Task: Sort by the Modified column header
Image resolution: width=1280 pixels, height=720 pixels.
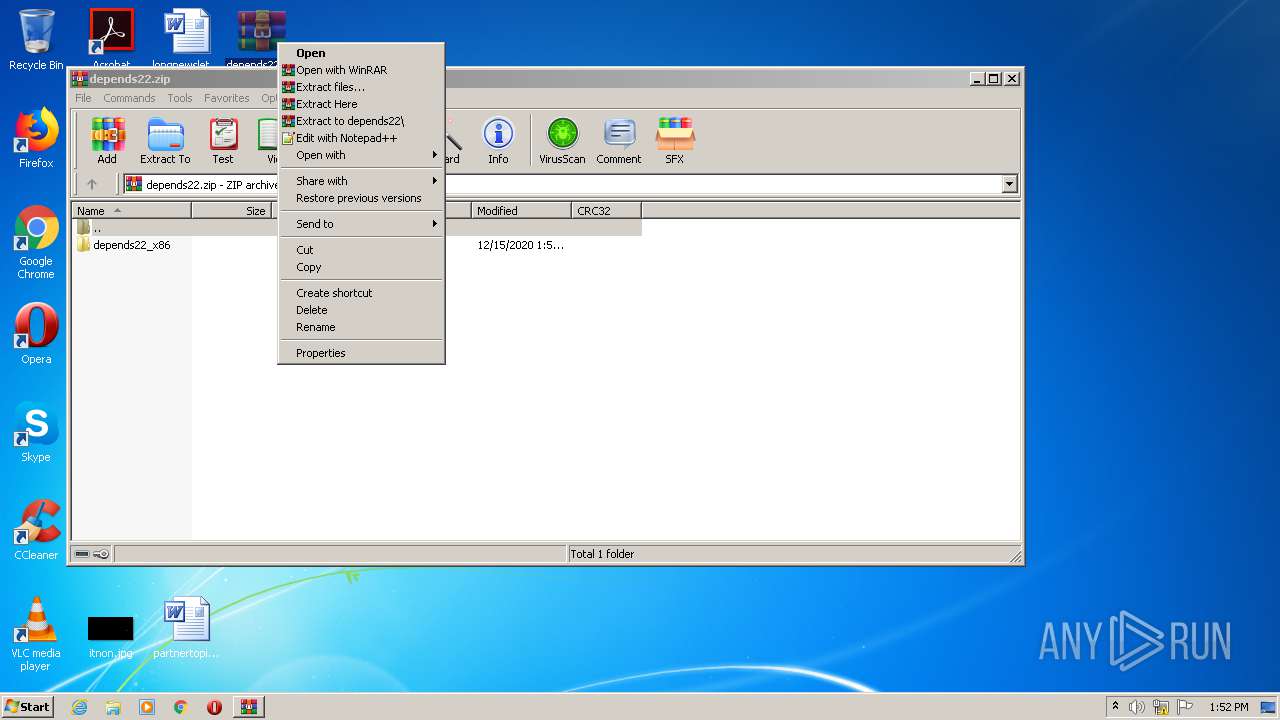Action: [522, 211]
